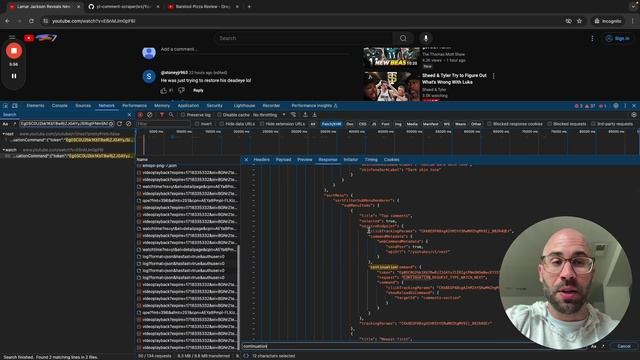640x360 pixels.
Task: Toggle the DevTools inspect element picker
Action: (6, 106)
